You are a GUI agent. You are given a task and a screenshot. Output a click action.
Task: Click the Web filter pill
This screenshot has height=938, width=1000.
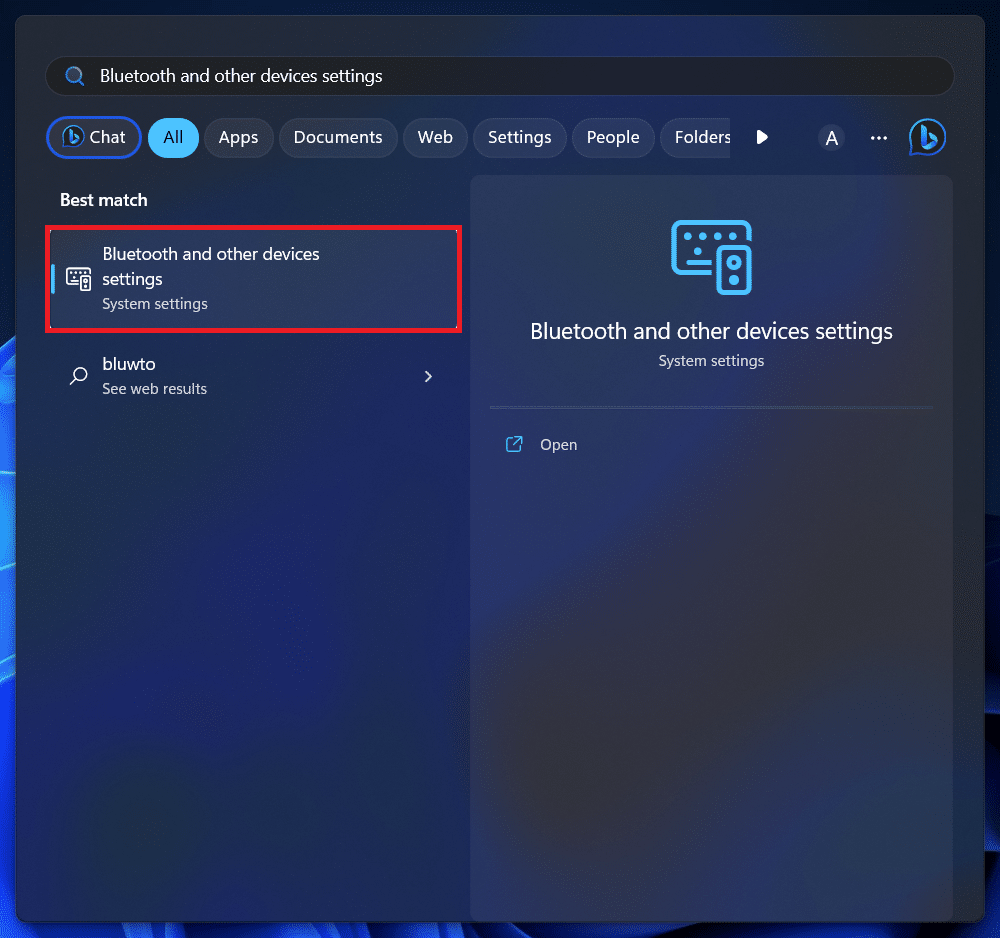point(435,138)
